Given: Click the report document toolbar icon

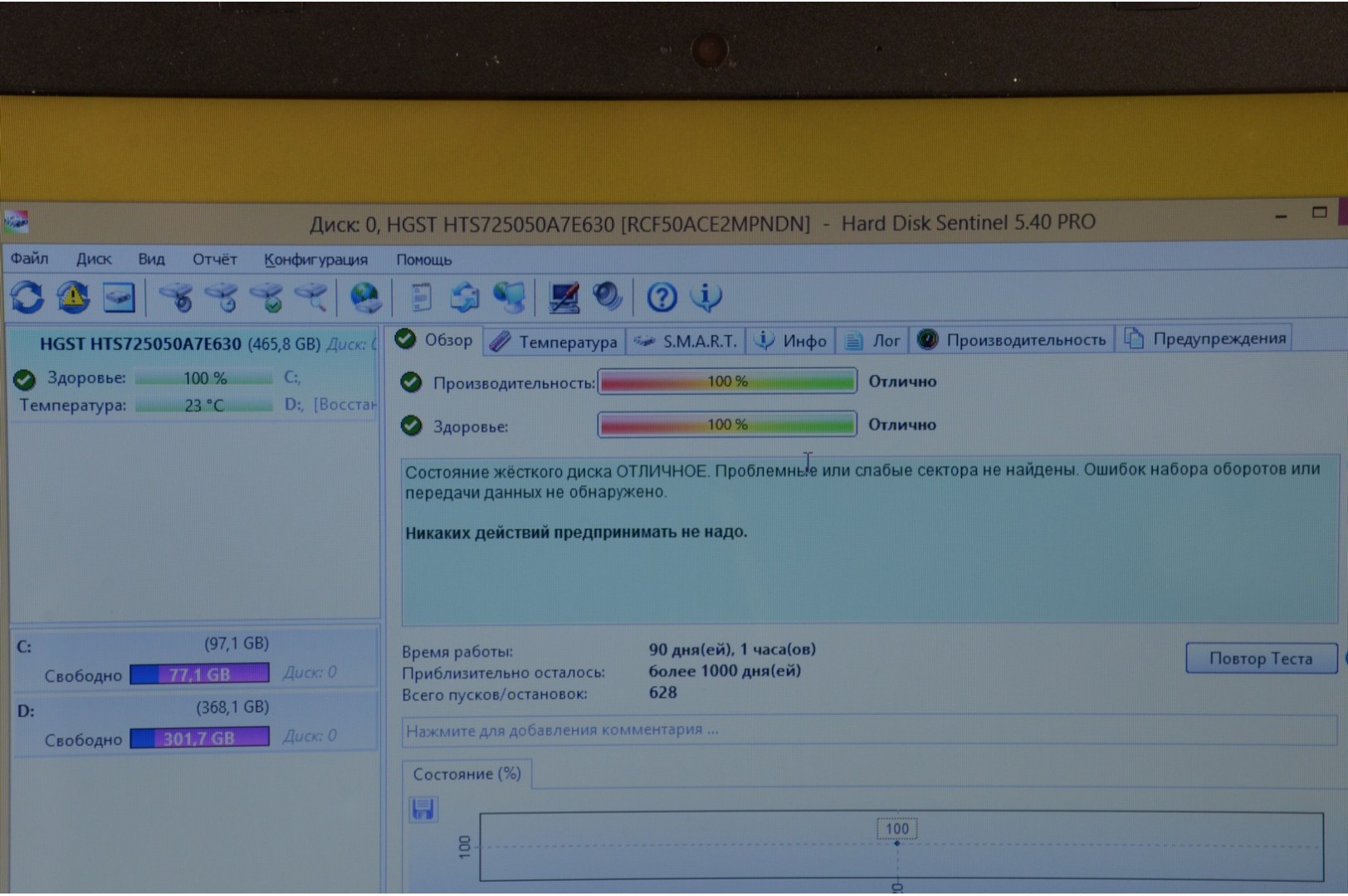Looking at the screenshot, I should 422,297.
